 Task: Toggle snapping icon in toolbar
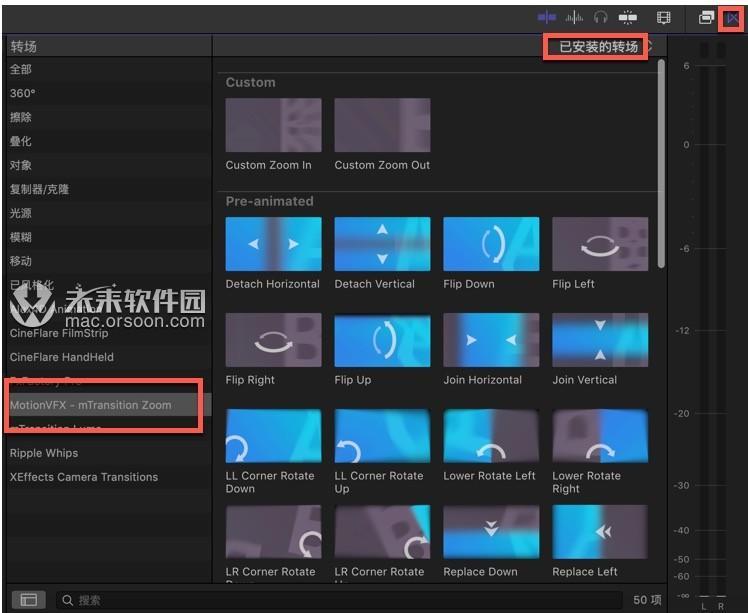[627, 18]
